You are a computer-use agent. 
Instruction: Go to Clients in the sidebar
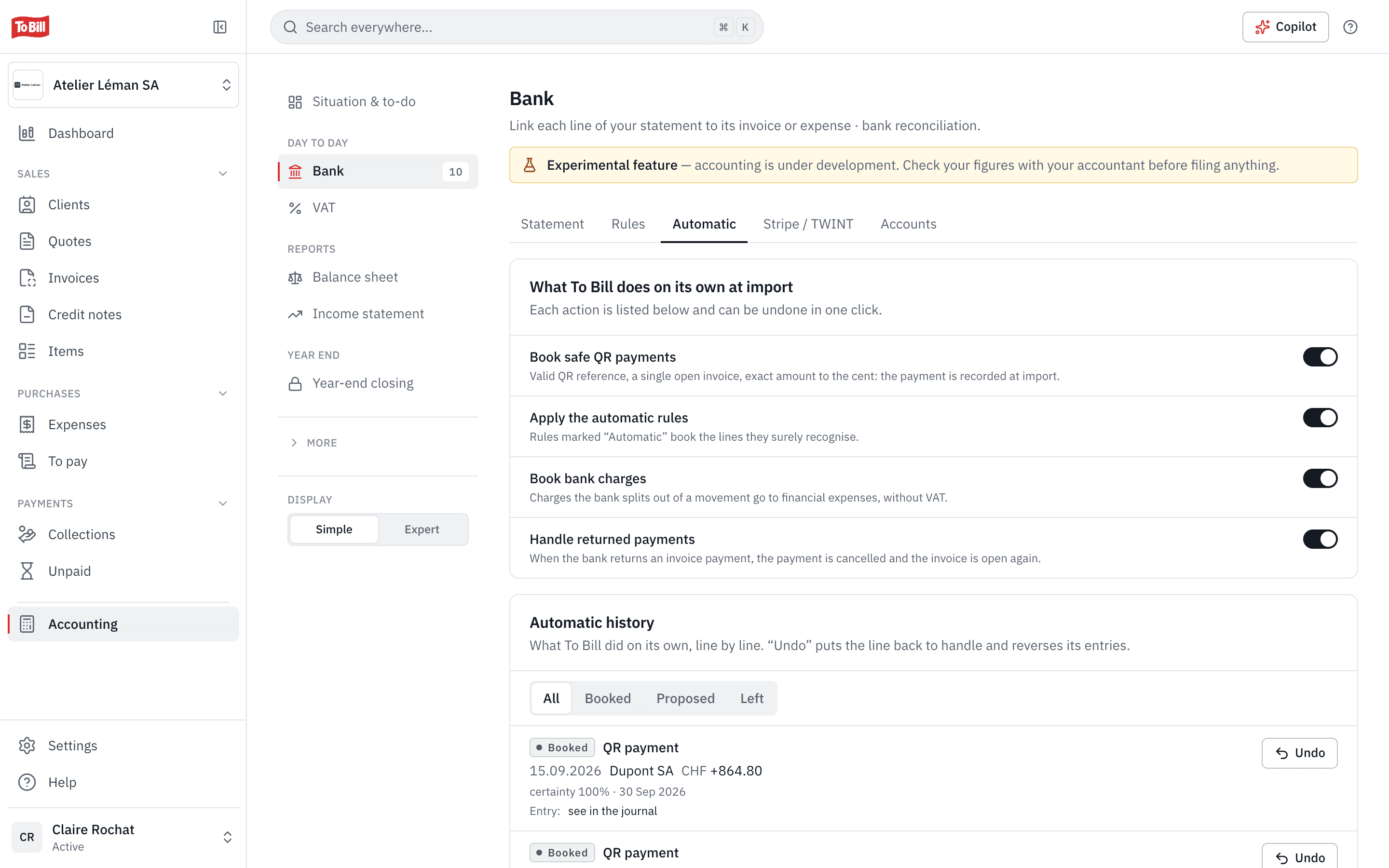tap(123, 205)
